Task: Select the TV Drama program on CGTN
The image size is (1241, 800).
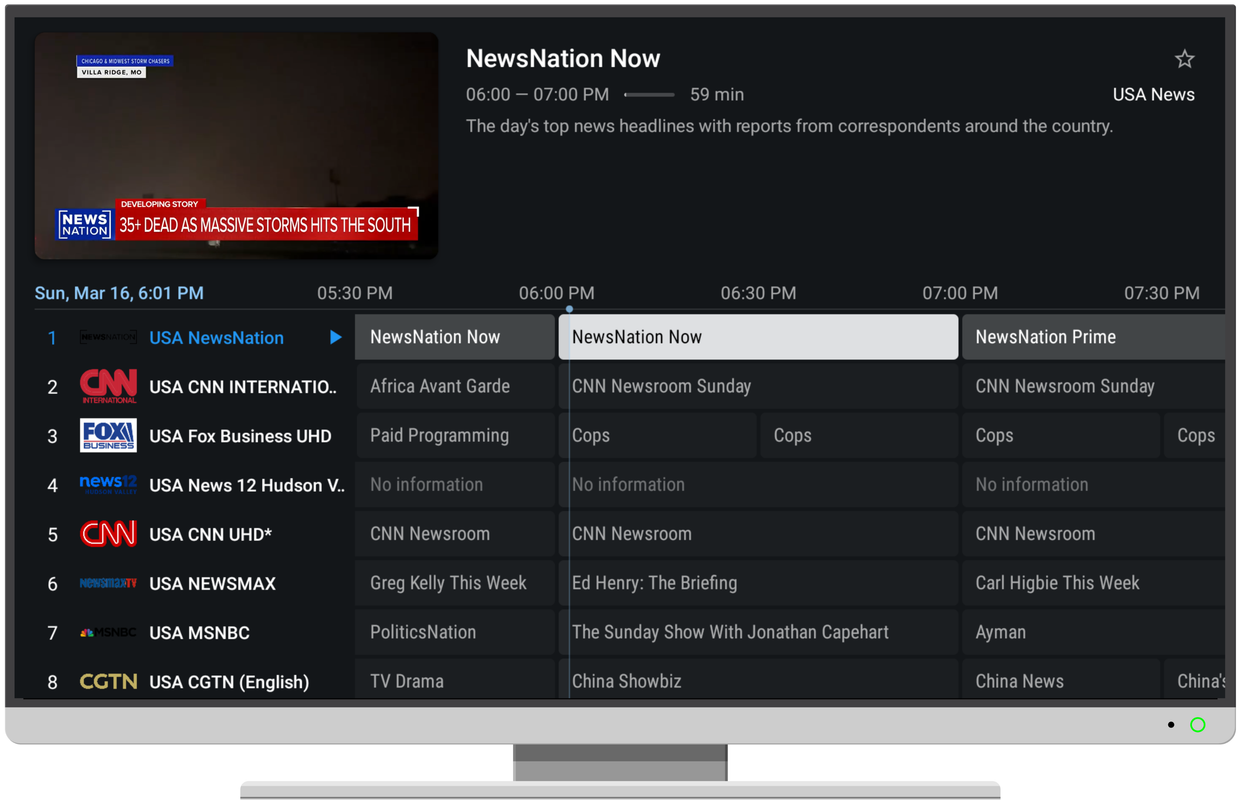Action: point(455,680)
